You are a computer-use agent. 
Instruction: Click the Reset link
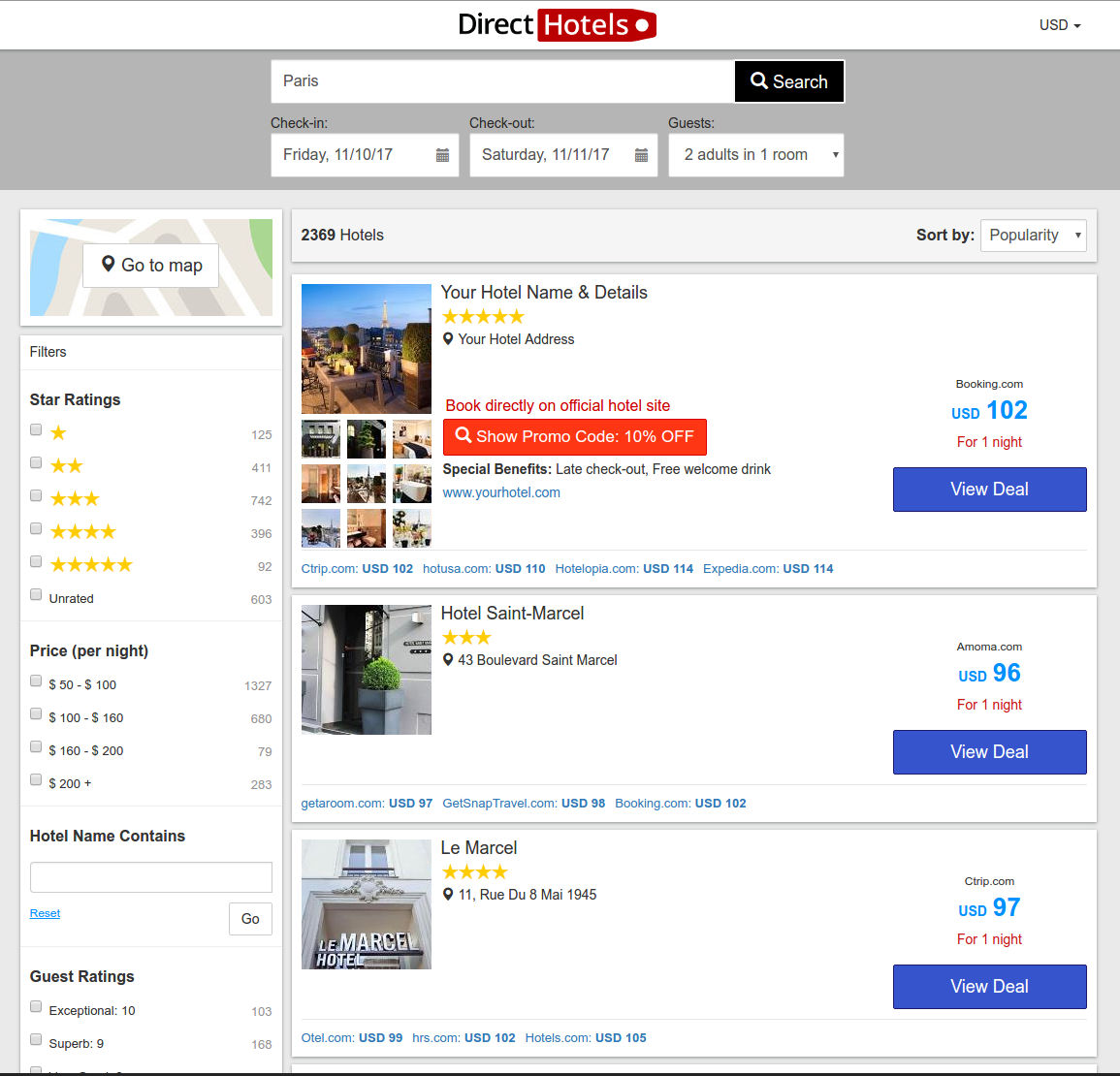tap(45, 913)
